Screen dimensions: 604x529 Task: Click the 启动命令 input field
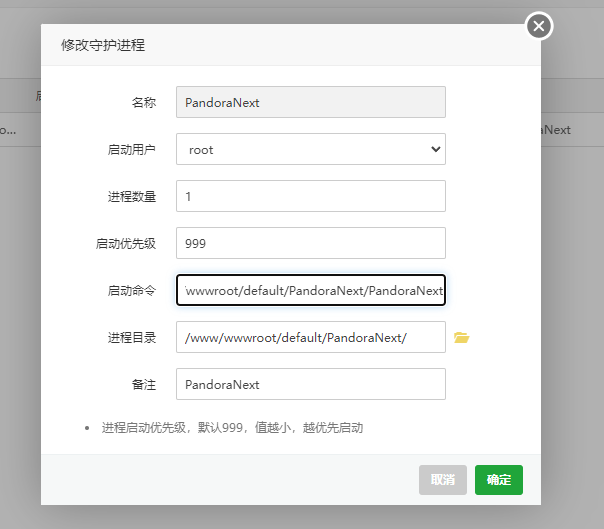pyautogui.click(x=311, y=291)
